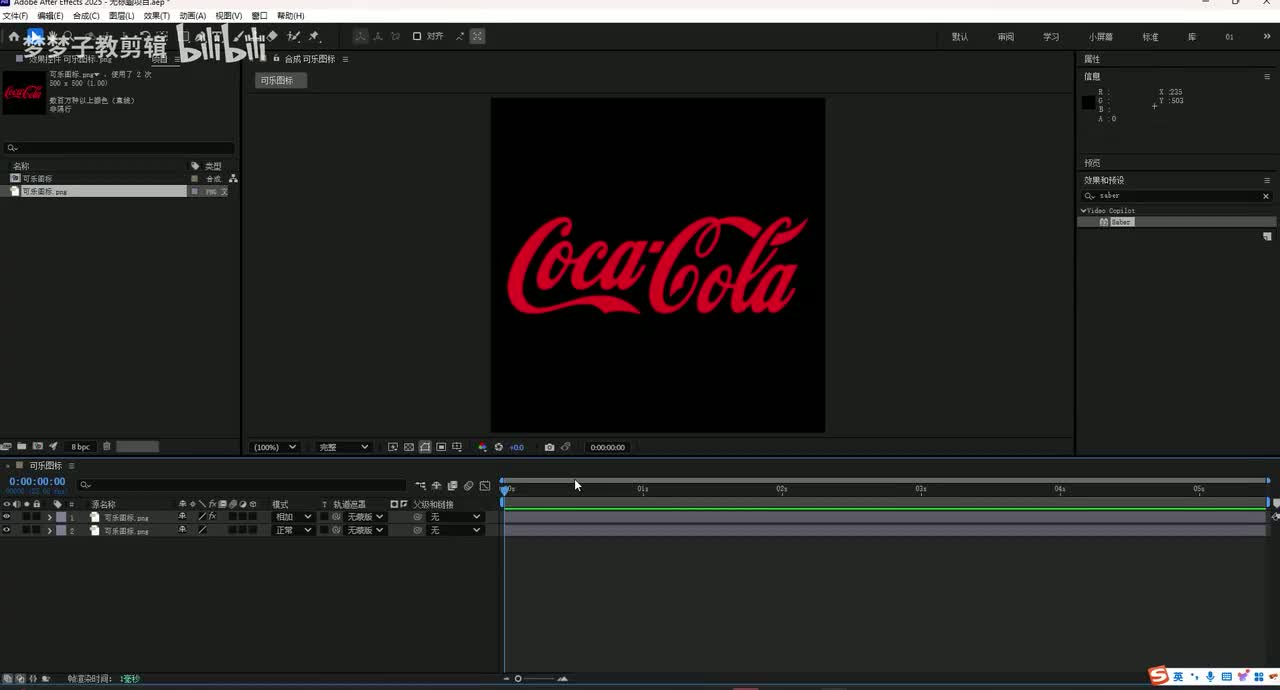Image resolution: width=1280 pixels, height=690 pixels.
Task: Expand layer 2 properties
Action: [x=49, y=530]
